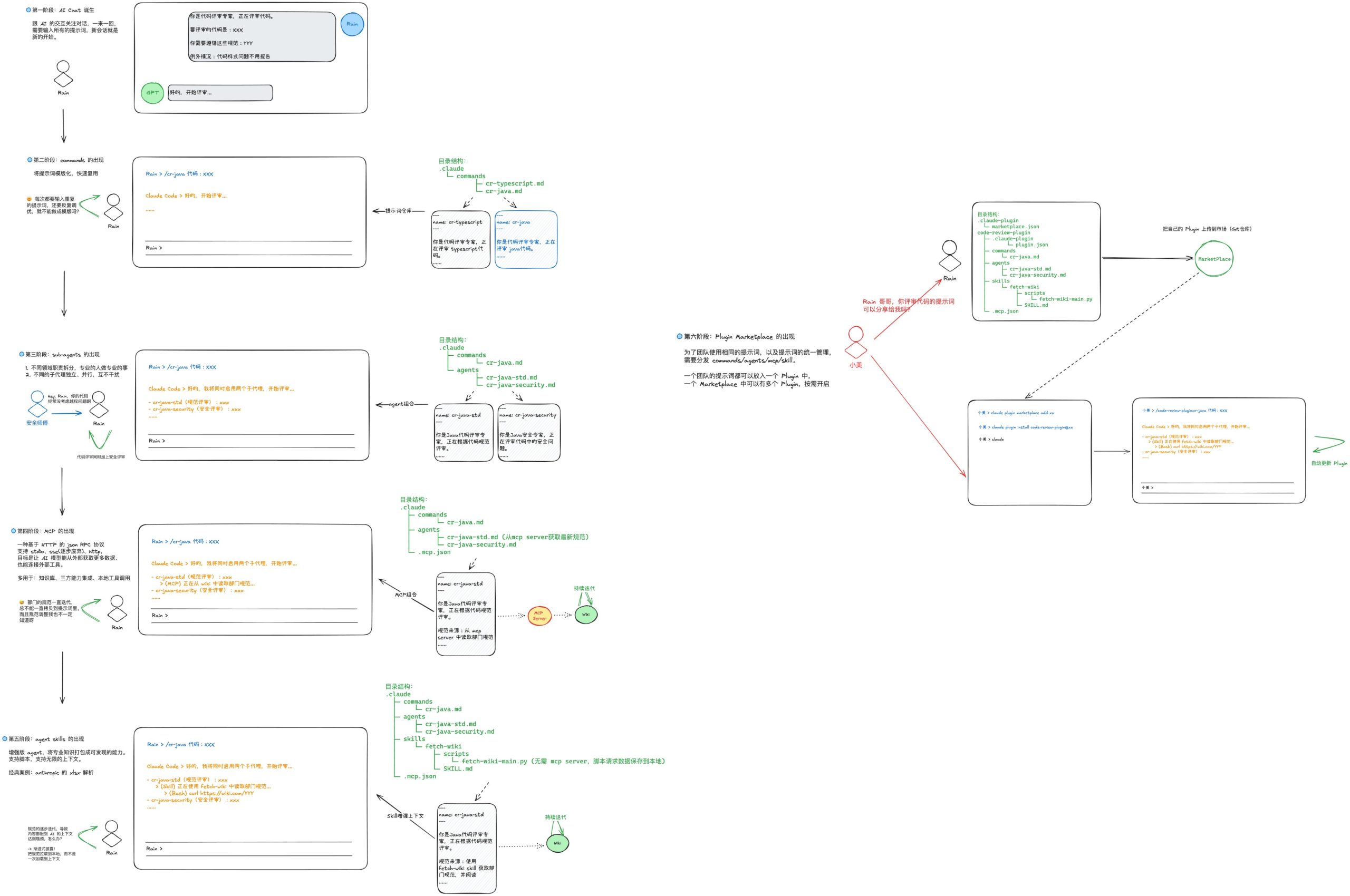Viewport: 1350px width, 896px height.
Task: Select the cr-typescript.md entry in the directory tree
Action: click(514, 183)
